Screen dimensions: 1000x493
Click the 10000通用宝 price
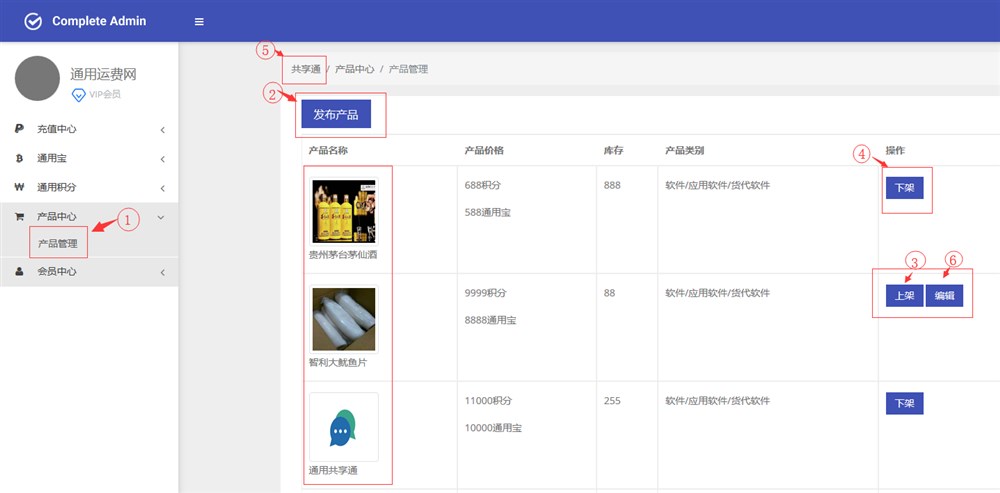[493, 428]
